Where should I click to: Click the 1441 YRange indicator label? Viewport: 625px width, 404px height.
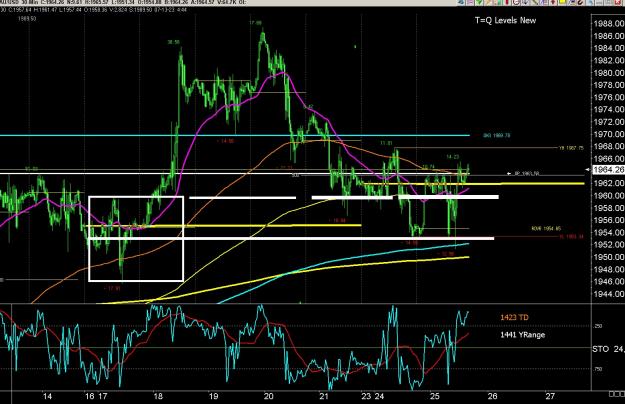click(523, 335)
